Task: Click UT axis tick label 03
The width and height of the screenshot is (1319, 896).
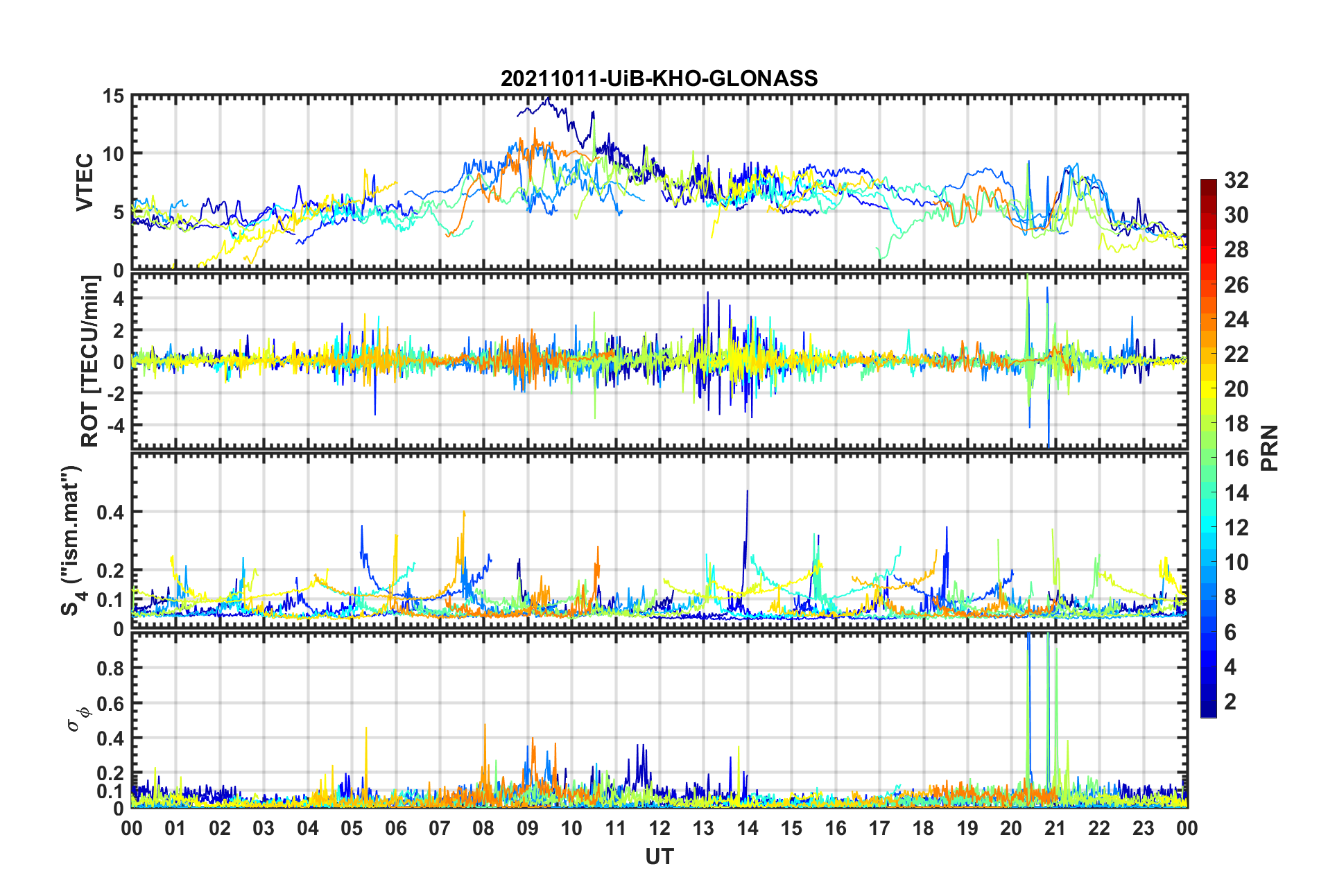Action: pos(264,828)
